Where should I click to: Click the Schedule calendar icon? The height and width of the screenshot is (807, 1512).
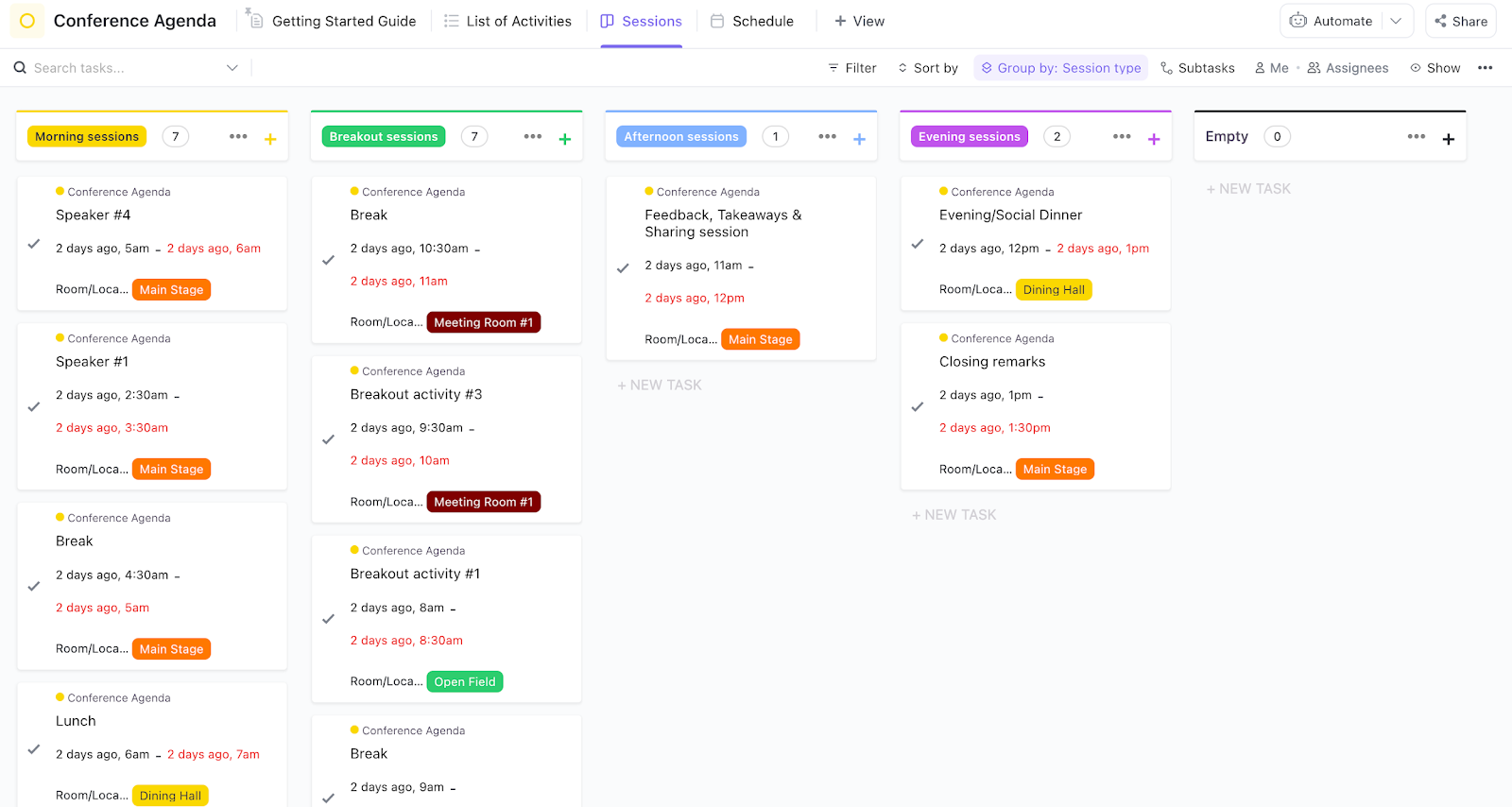pyautogui.click(x=717, y=21)
